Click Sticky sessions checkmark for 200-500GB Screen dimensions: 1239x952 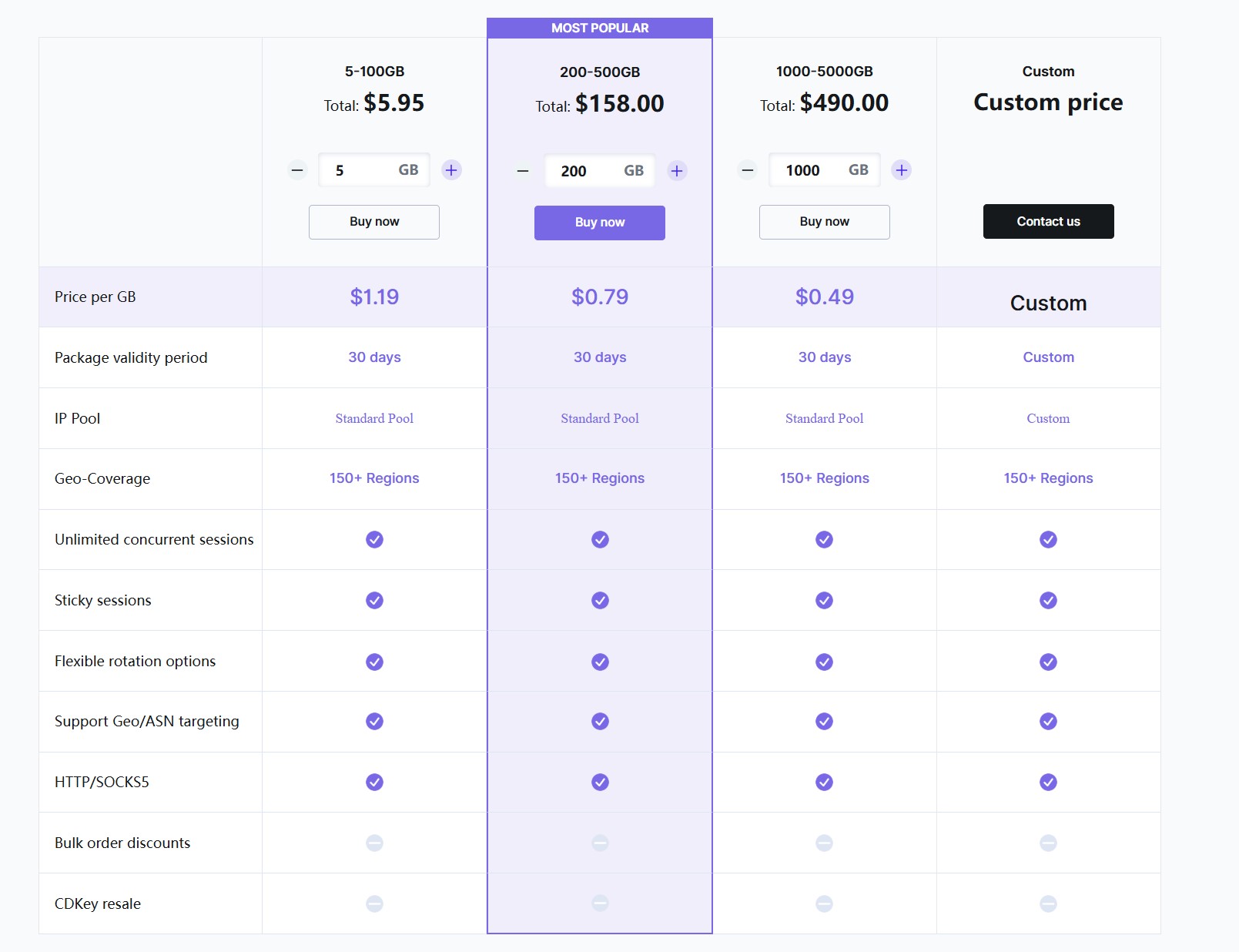600,600
